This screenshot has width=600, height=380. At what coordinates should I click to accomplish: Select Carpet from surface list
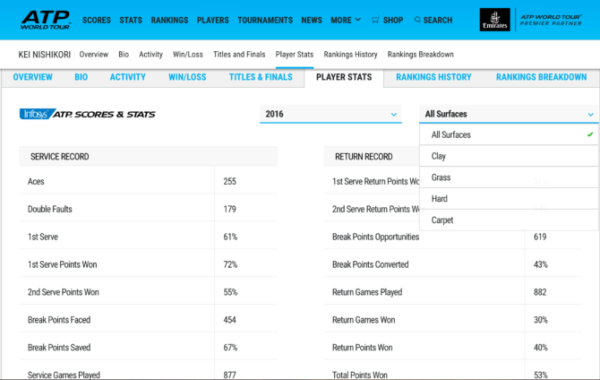pos(509,220)
